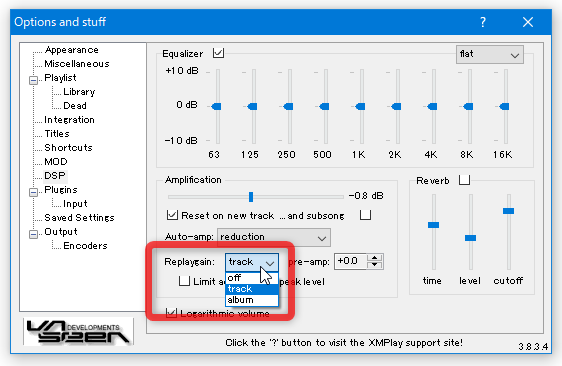Click the 500 Hz equalizer slider handle
Screen dimensions: 562x366
324,106
